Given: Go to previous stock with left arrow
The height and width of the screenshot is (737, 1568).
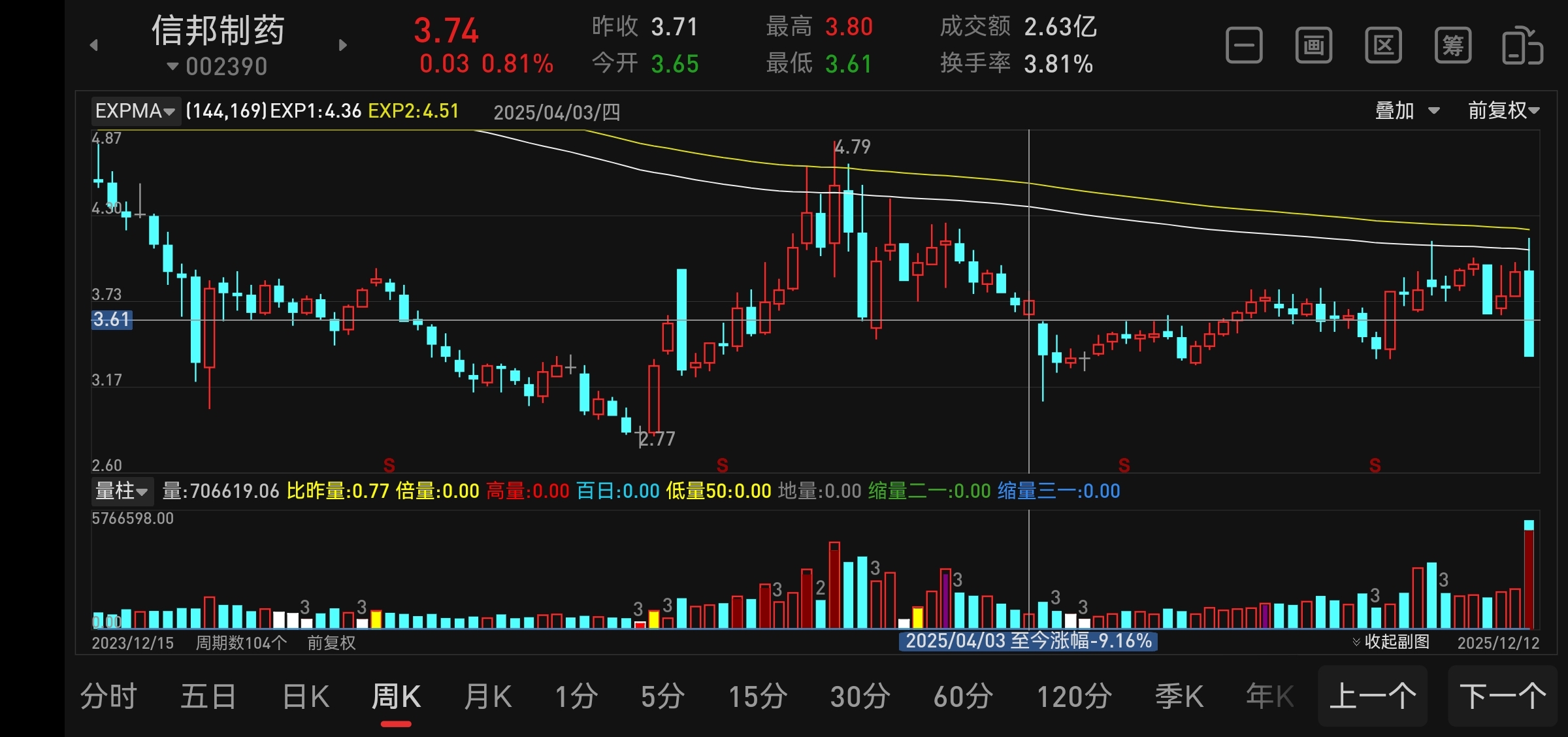Looking at the screenshot, I should [x=94, y=45].
